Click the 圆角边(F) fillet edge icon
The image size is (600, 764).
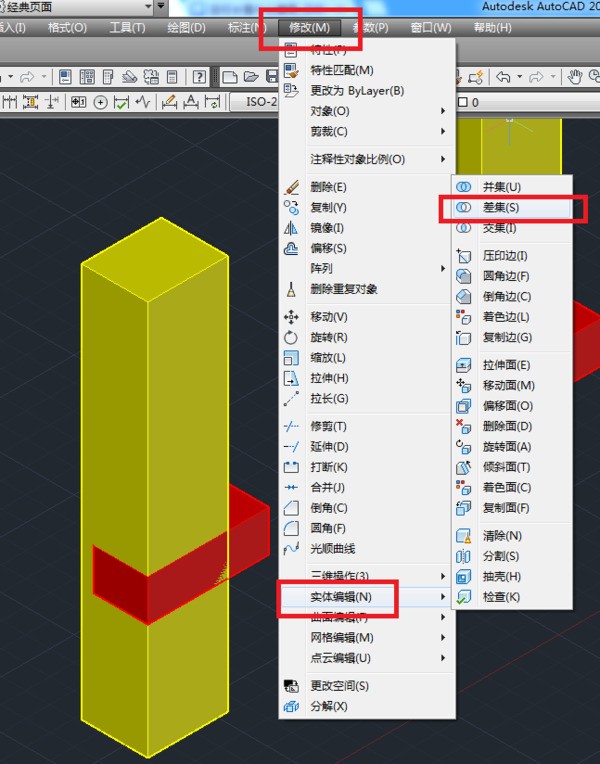click(x=464, y=276)
